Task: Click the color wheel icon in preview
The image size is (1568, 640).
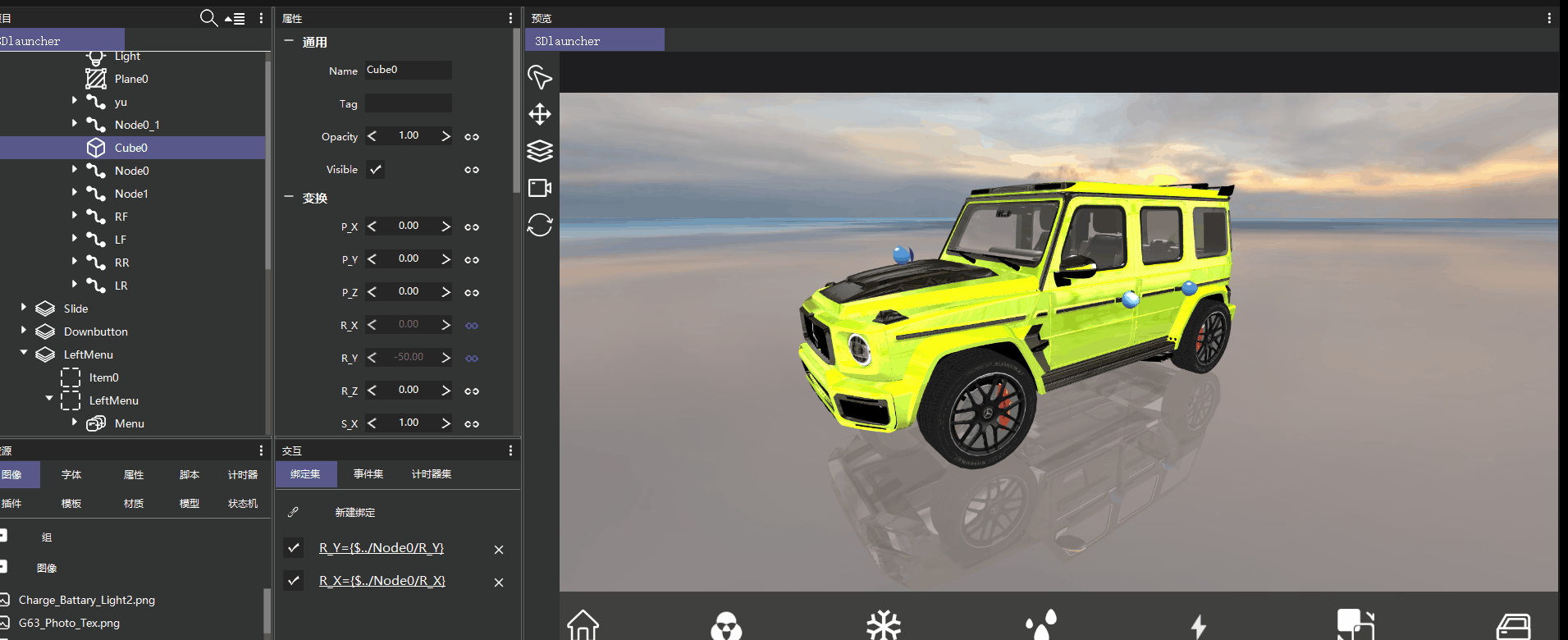Action: pos(726,626)
